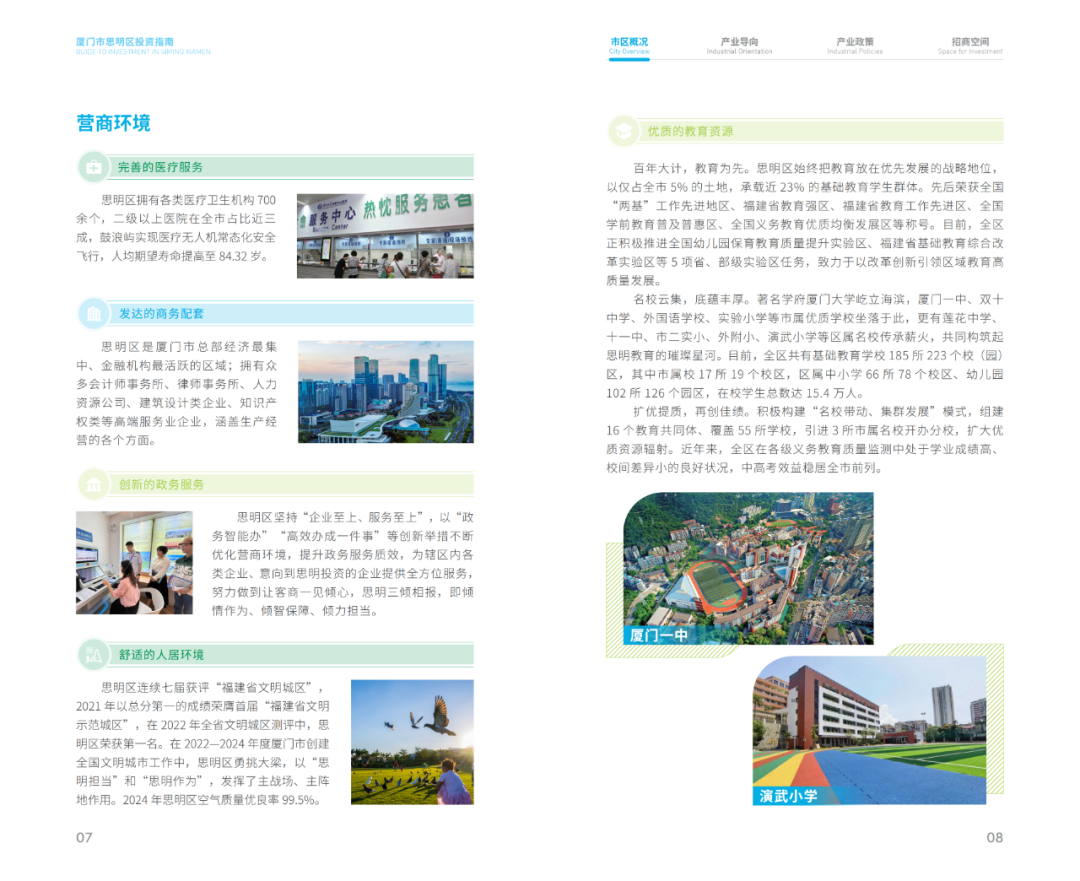Open the government service kiosk photo
1080x881 pixels.
[x=135, y=562]
